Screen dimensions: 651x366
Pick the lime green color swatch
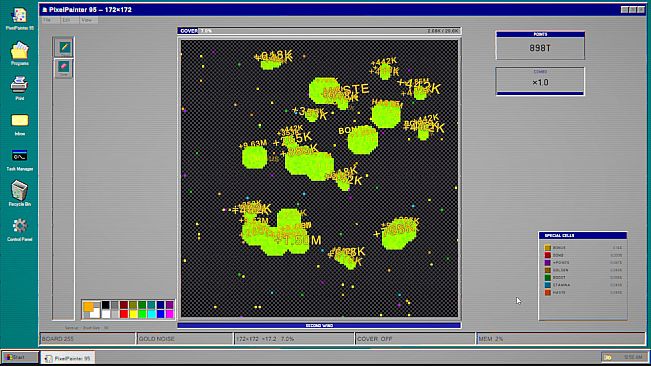tap(142, 314)
